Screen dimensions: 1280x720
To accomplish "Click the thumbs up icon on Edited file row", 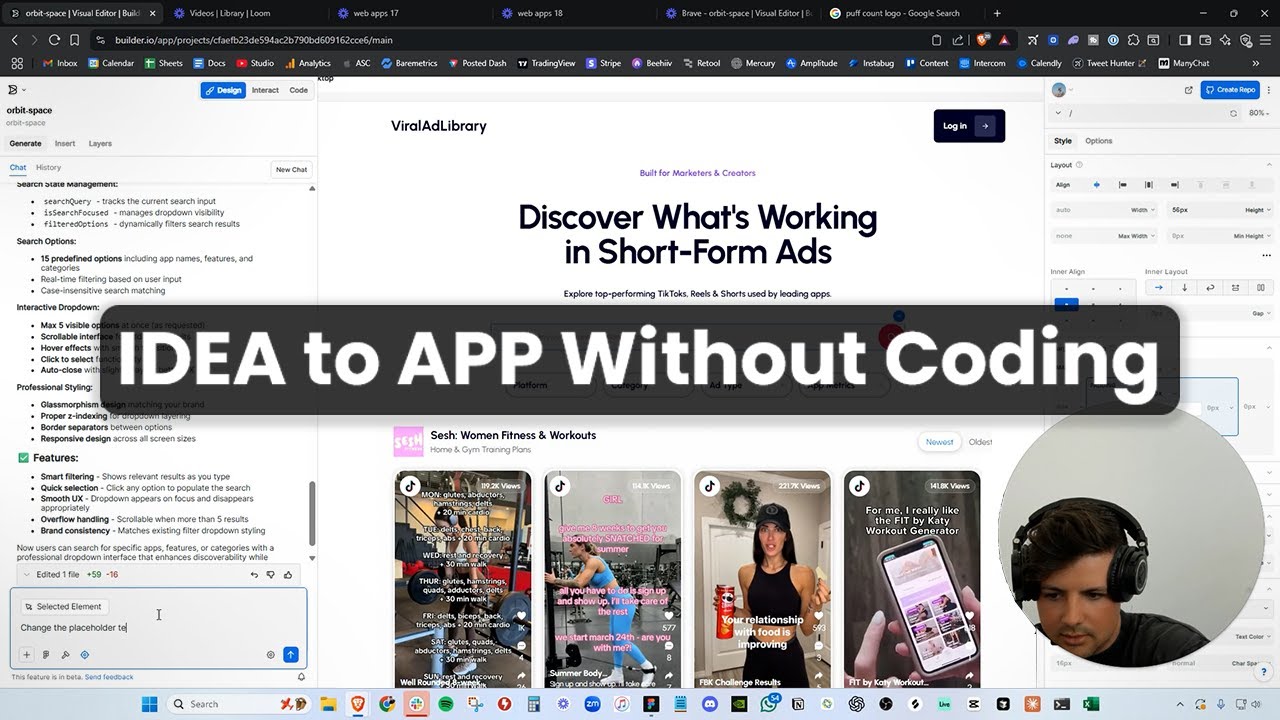I will pos(288,575).
